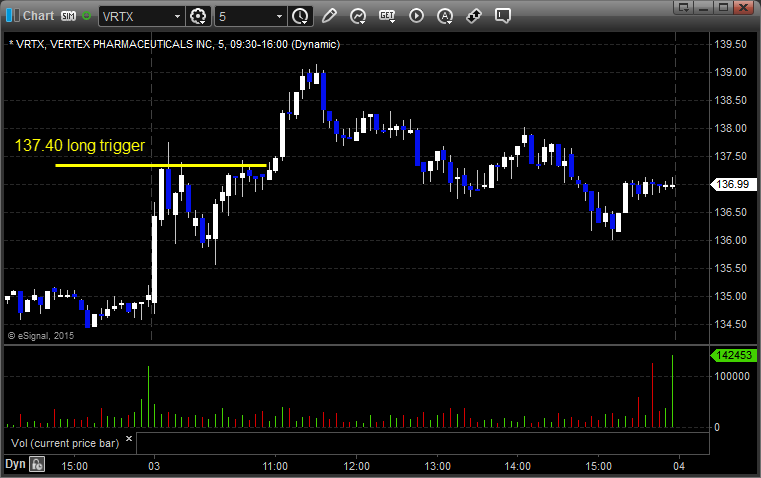Click the Dyn label at bottom left
Screen dimensions: 761x478
coord(15,464)
